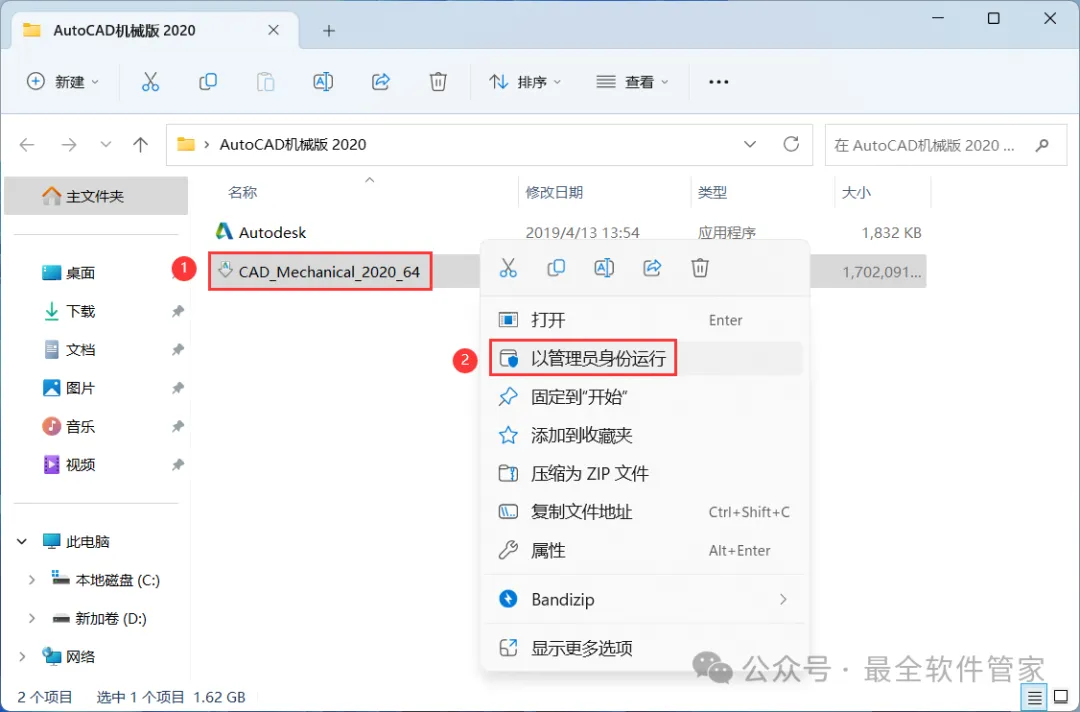
Task: Select 固定到"开始" in the context menu
Action: coord(645,397)
